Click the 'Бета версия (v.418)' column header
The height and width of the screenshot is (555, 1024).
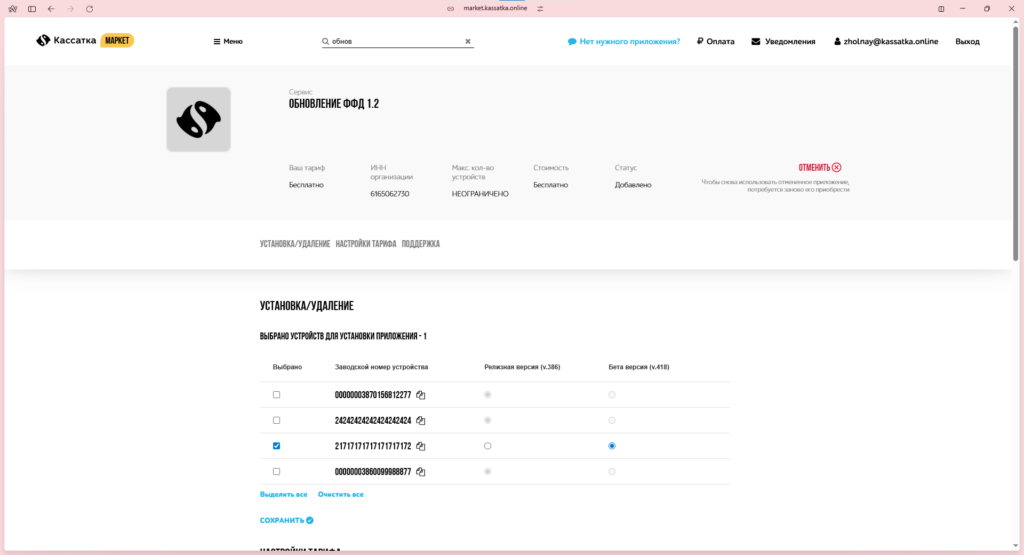pos(639,367)
